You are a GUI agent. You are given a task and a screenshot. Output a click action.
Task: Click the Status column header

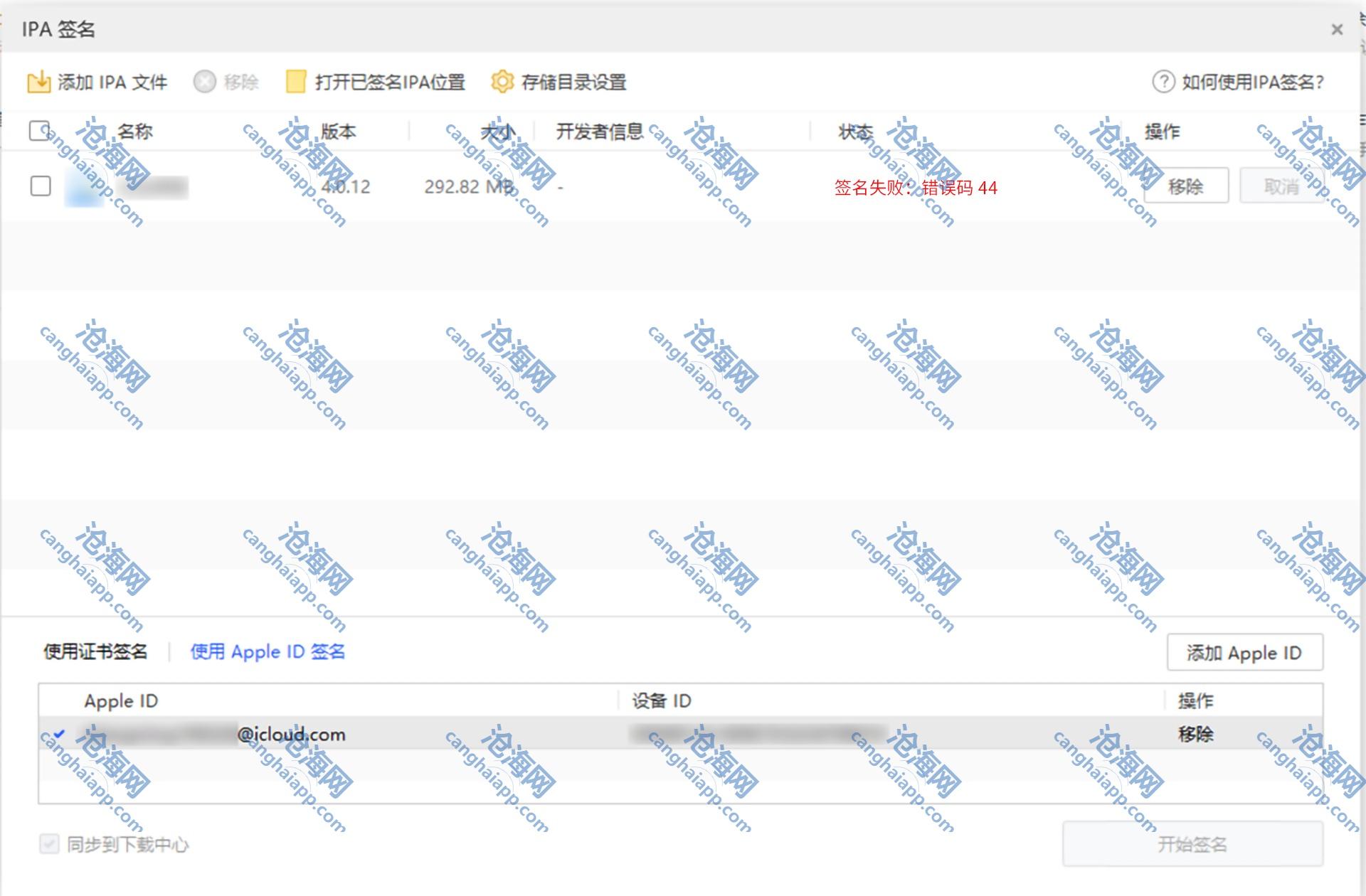tap(855, 132)
